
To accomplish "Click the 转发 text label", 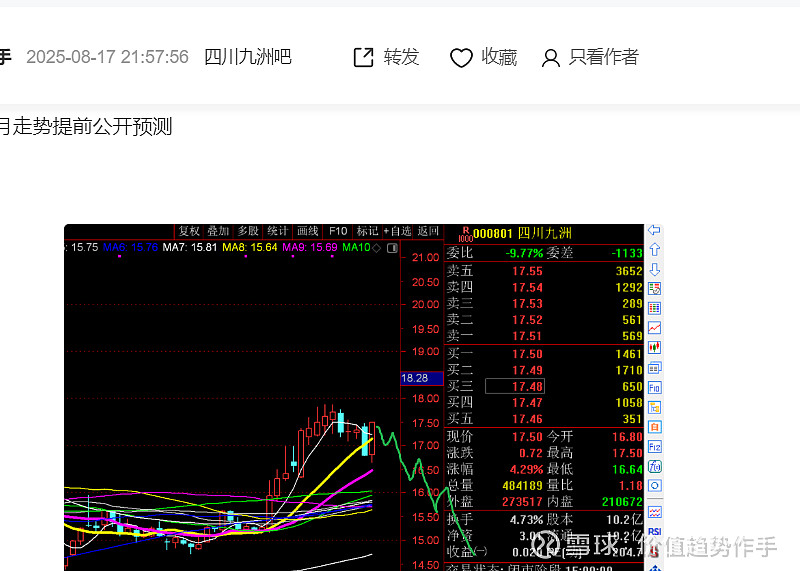I will click(402, 57).
